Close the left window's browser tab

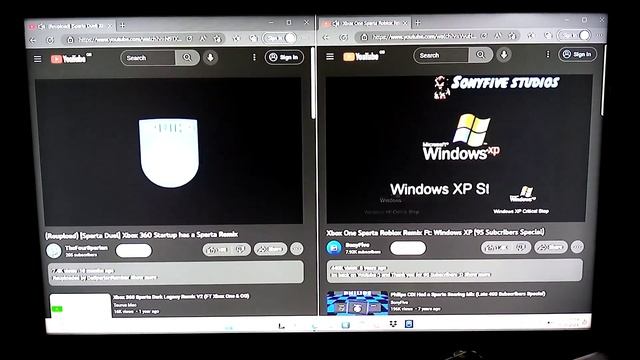click(109, 26)
